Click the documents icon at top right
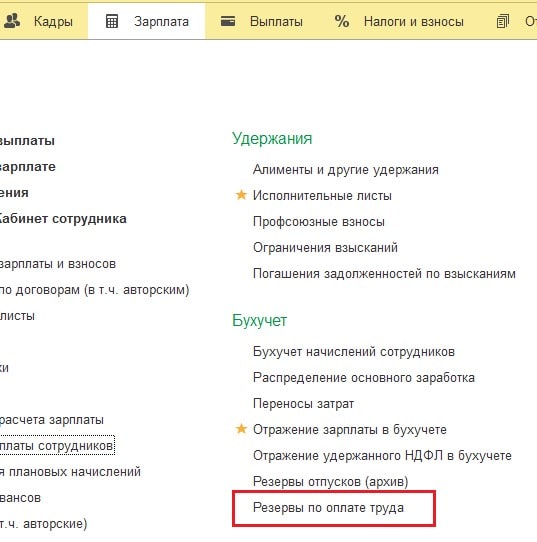This screenshot has width=537, height=542. coord(502,21)
